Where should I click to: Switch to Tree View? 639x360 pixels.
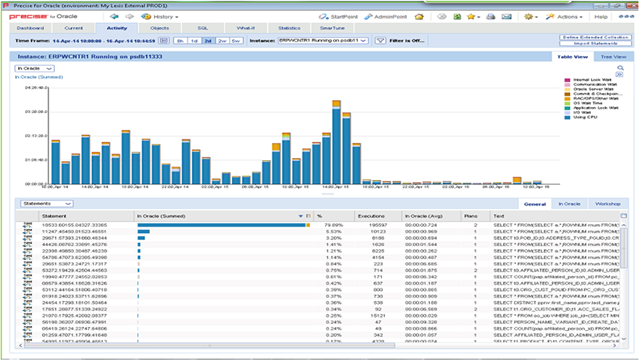[613, 57]
